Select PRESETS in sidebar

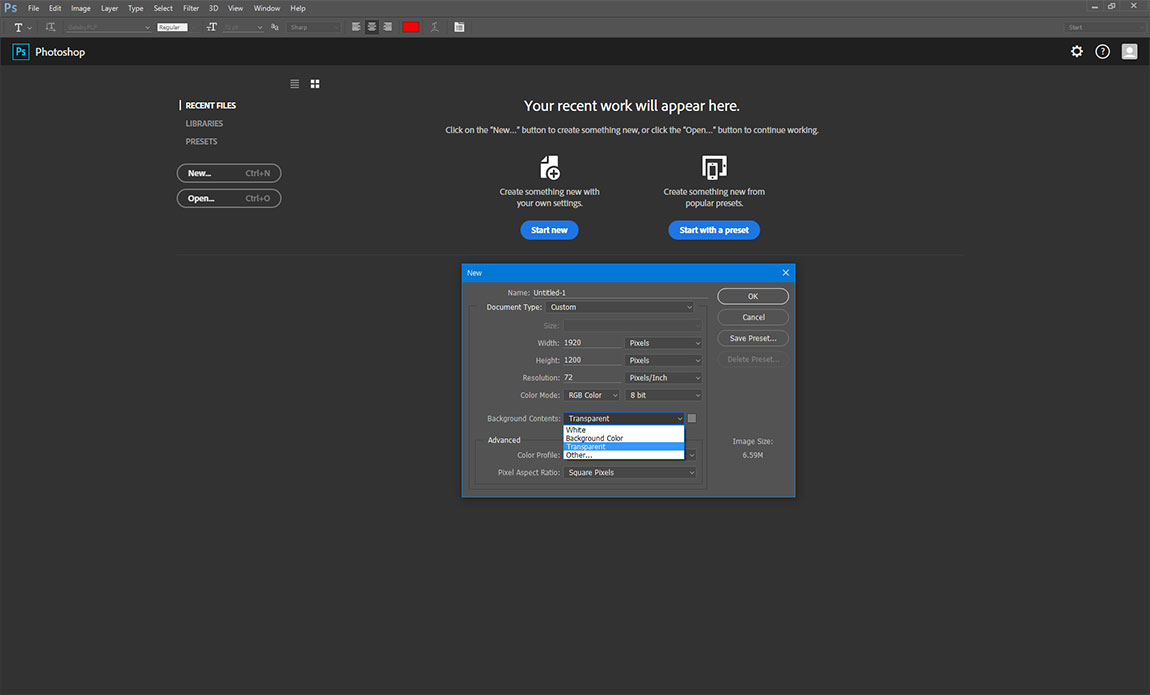pos(201,141)
